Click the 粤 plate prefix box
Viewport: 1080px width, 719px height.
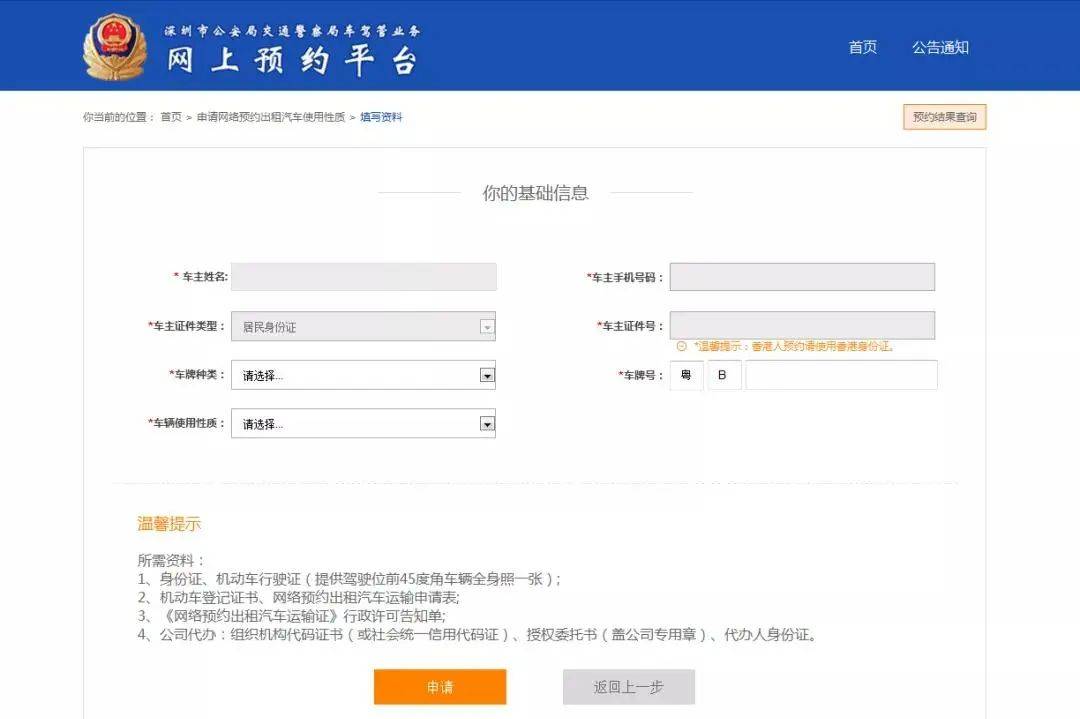(686, 375)
